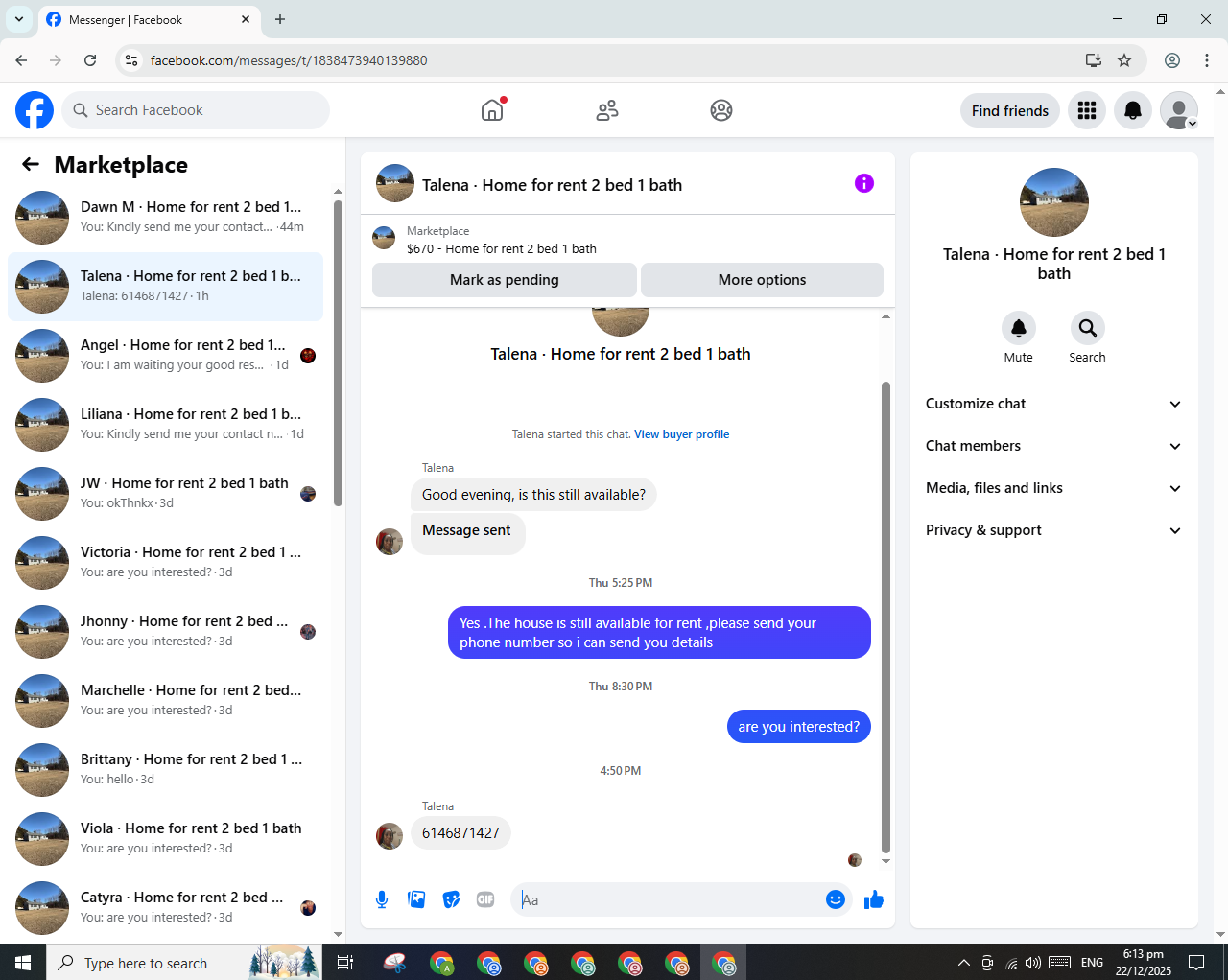Send a voice clip microphone icon
1228x980 pixels.
tap(382, 899)
